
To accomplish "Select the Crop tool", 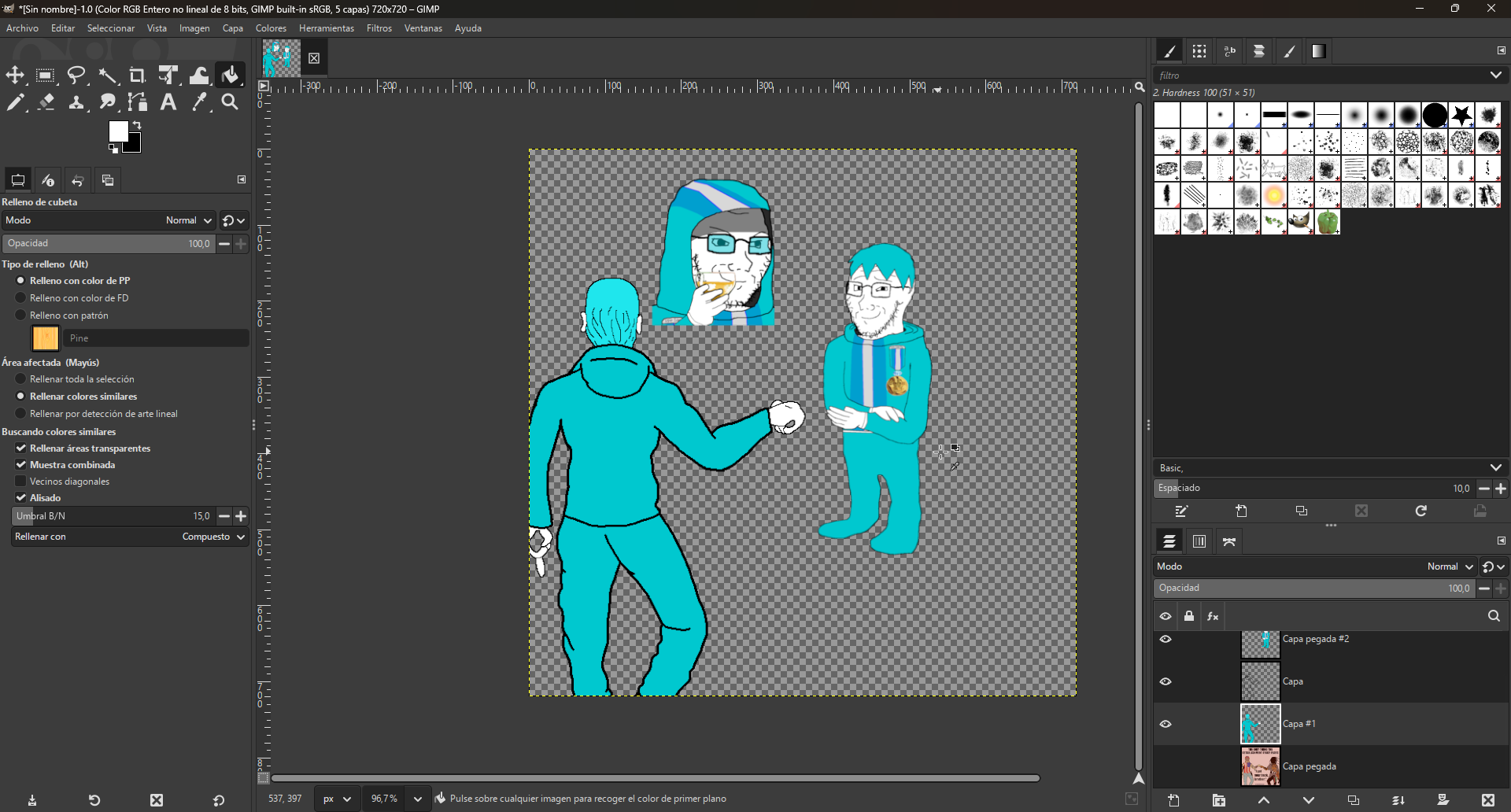I will (137, 76).
